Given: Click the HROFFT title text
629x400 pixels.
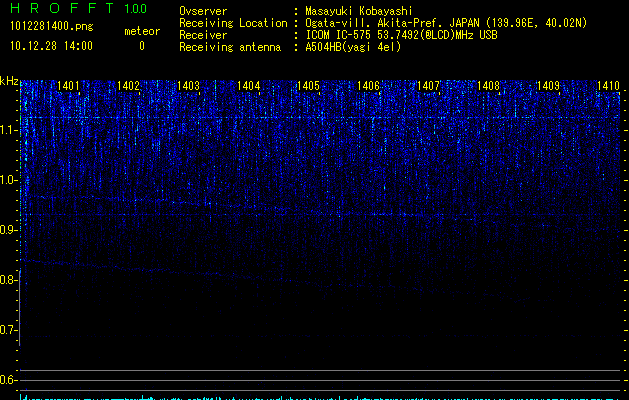Looking at the screenshot, I should [63, 8].
